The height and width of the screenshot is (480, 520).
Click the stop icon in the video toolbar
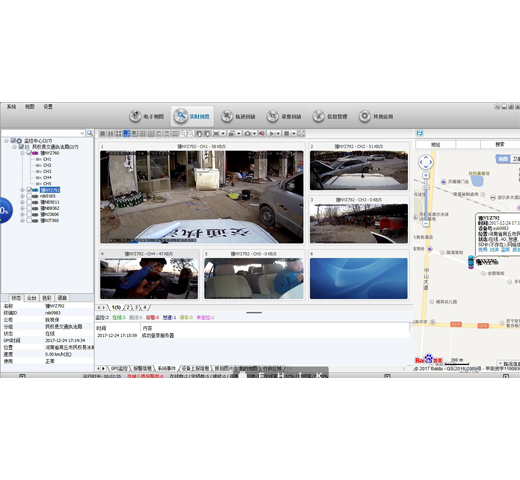(x=286, y=133)
